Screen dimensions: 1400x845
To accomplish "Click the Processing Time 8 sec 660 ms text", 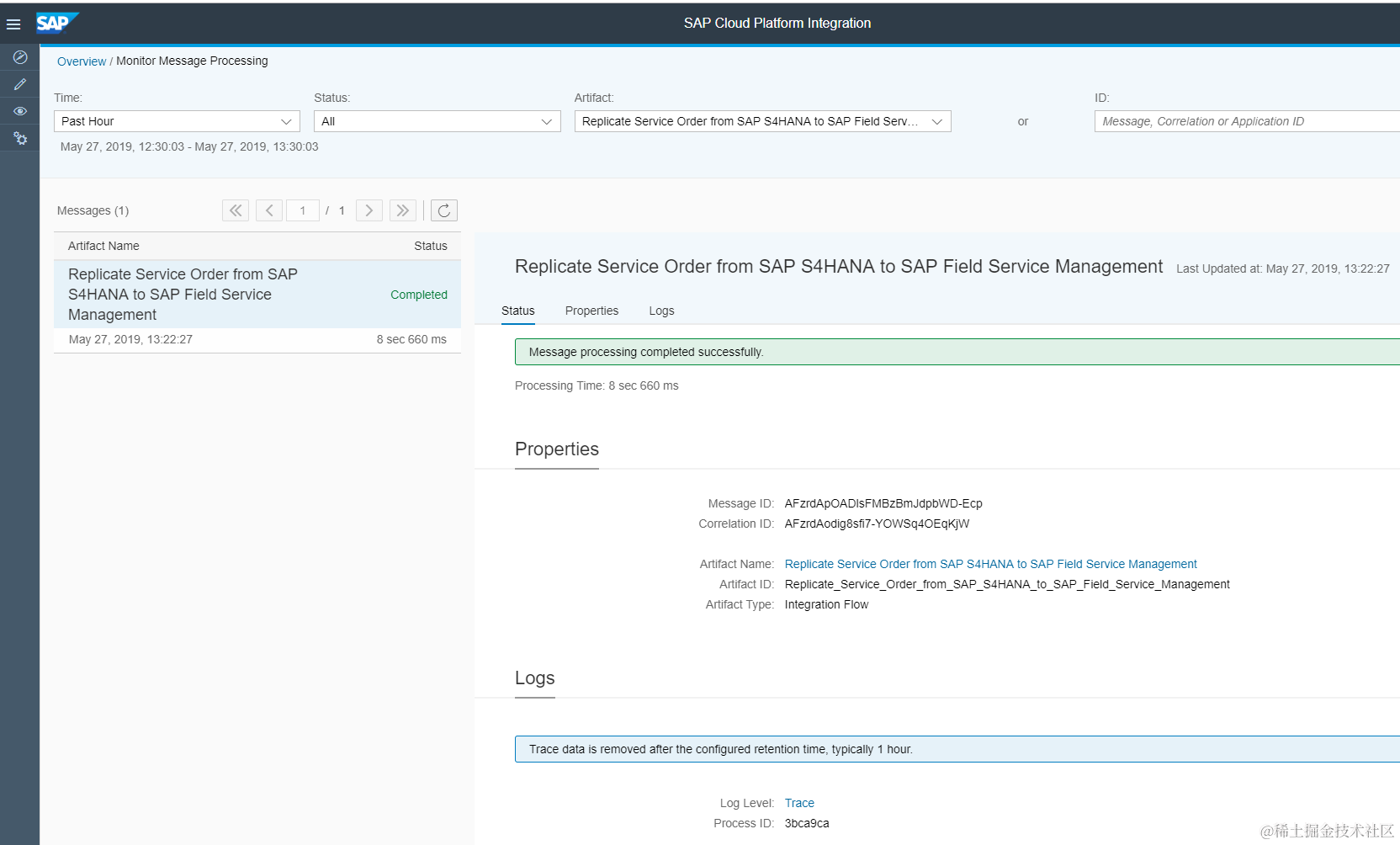I will tap(597, 385).
